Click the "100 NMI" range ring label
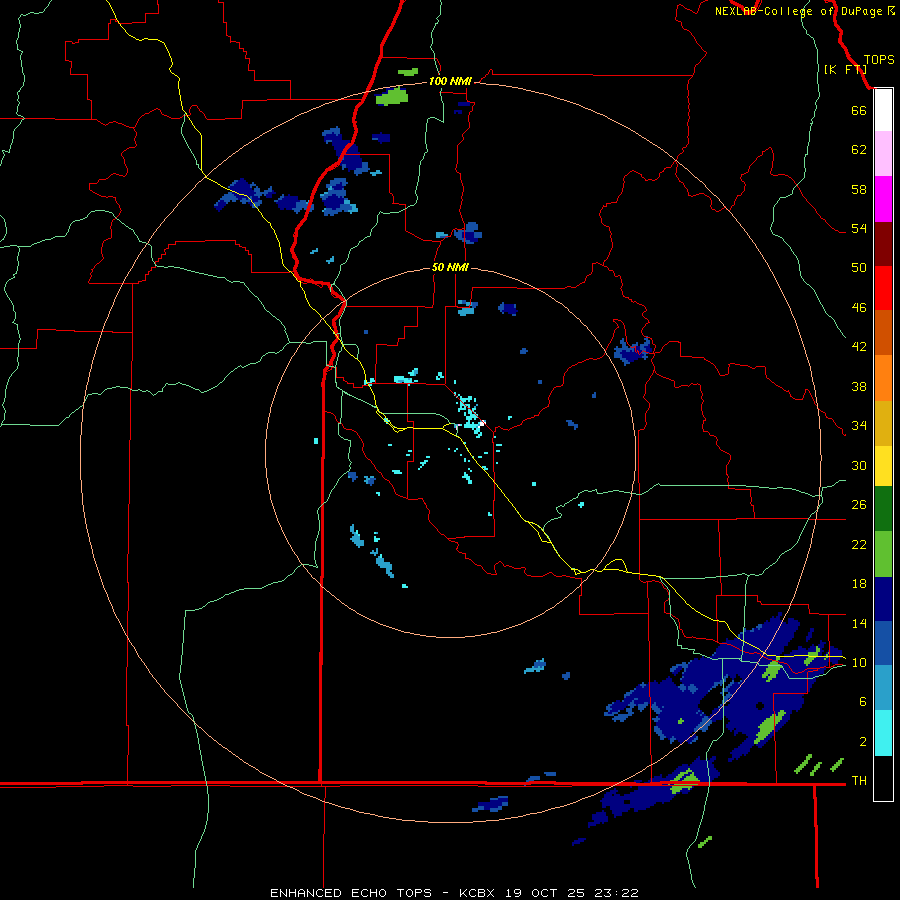The width and height of the screenshot is (900, 900). pyautogui.click(x=450, y=81)
